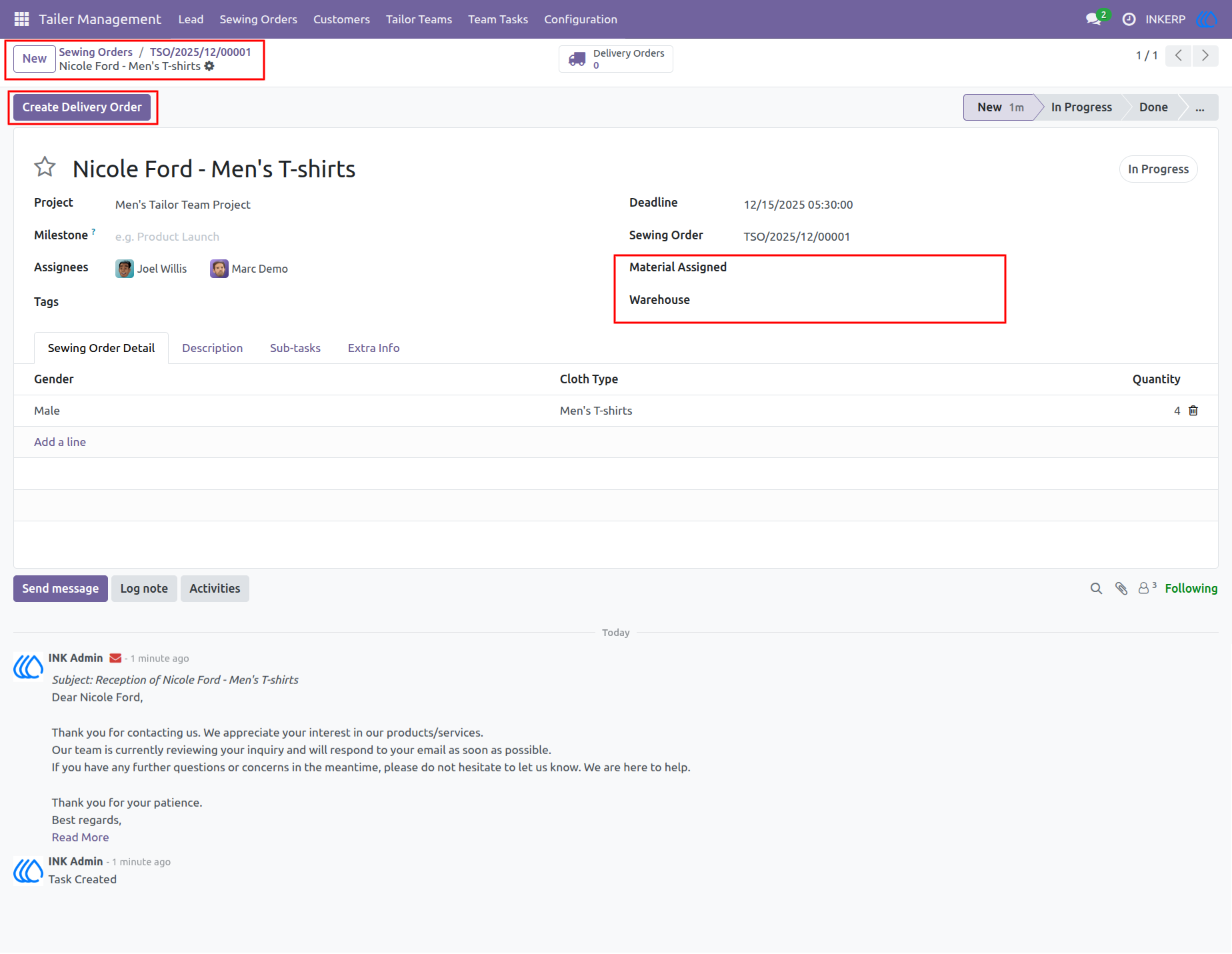Show followers list icon
This screenshot has width=1232, height=954.
[x=1147, y=588]
